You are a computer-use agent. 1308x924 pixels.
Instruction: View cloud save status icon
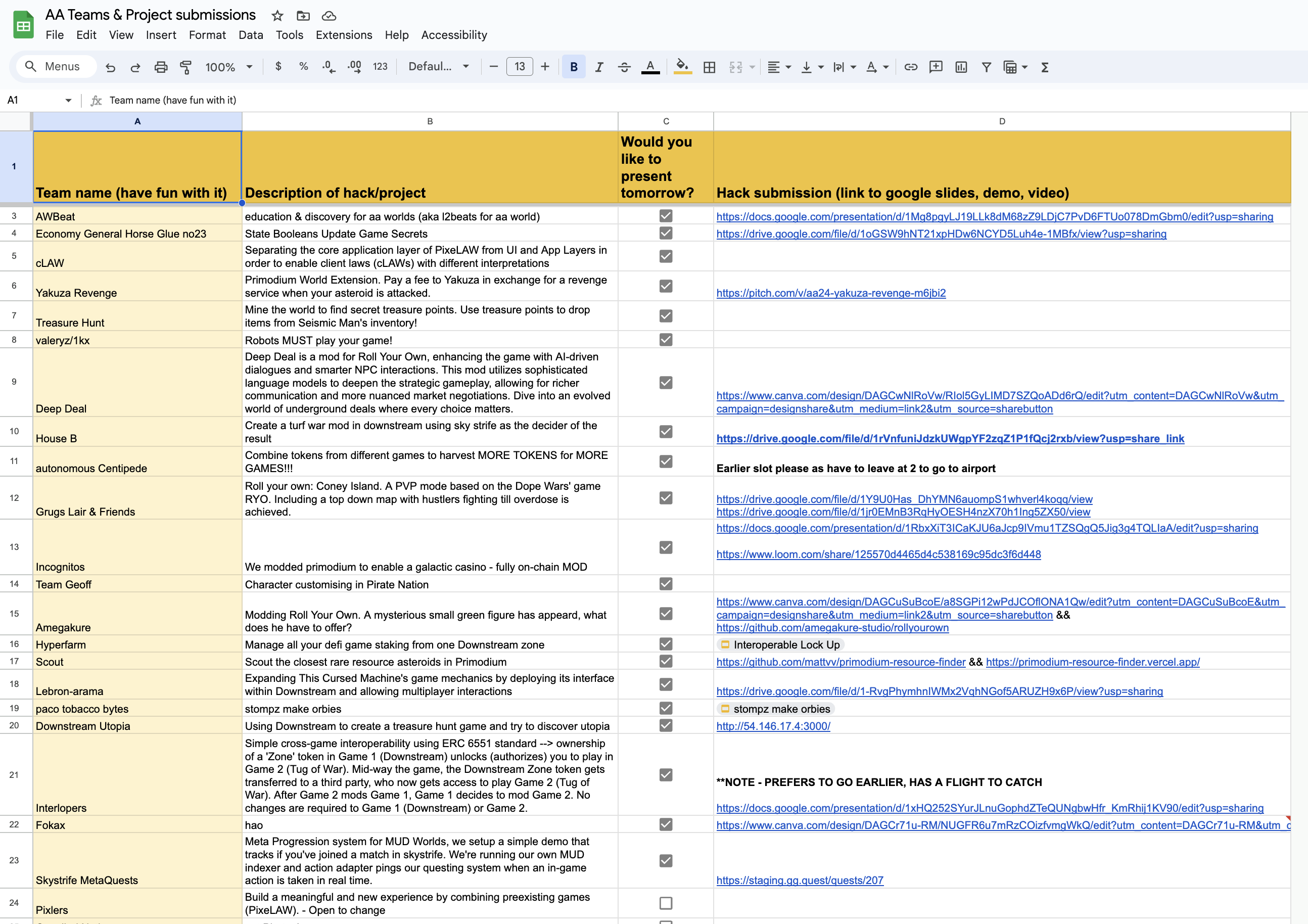pos(329,15)
